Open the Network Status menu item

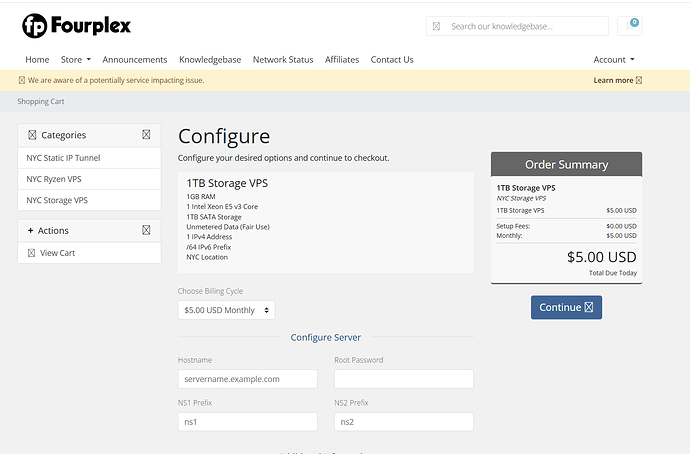click(x=283, y=59)
